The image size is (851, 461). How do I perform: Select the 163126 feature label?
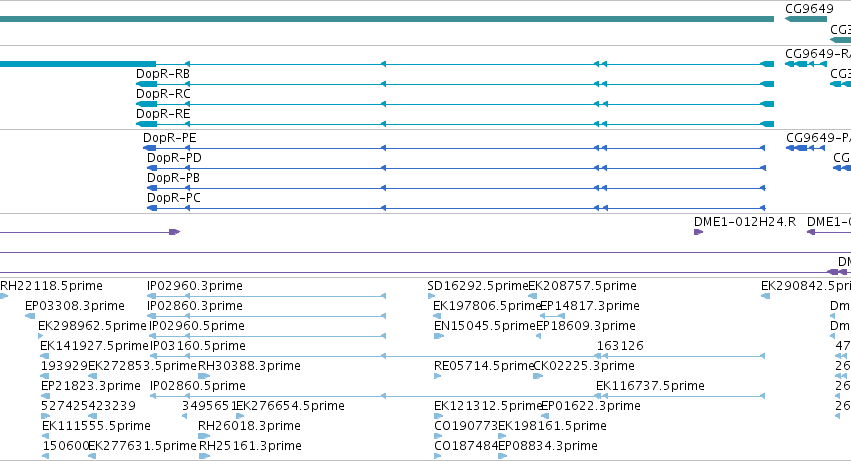tap(620, 346)
